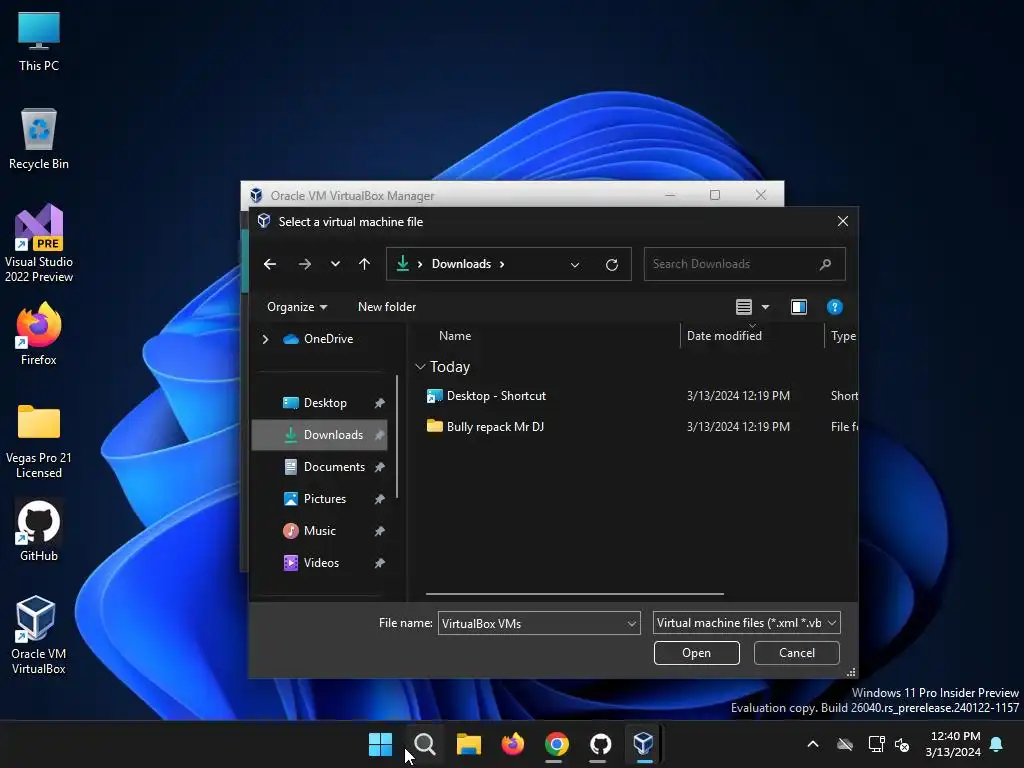Select Oracle VM VirtualBox desktop shortcut
Screen dimensions: 1024x768
[x=39, y=635]
